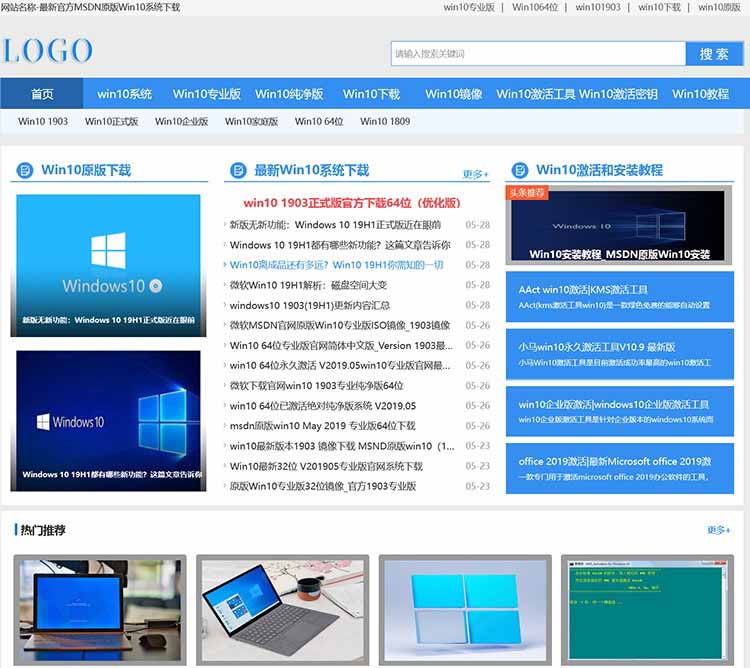Click 更多+ in 最新Win10系统下载 section
This screenshot has width=750, height=668.
[475, 174]
